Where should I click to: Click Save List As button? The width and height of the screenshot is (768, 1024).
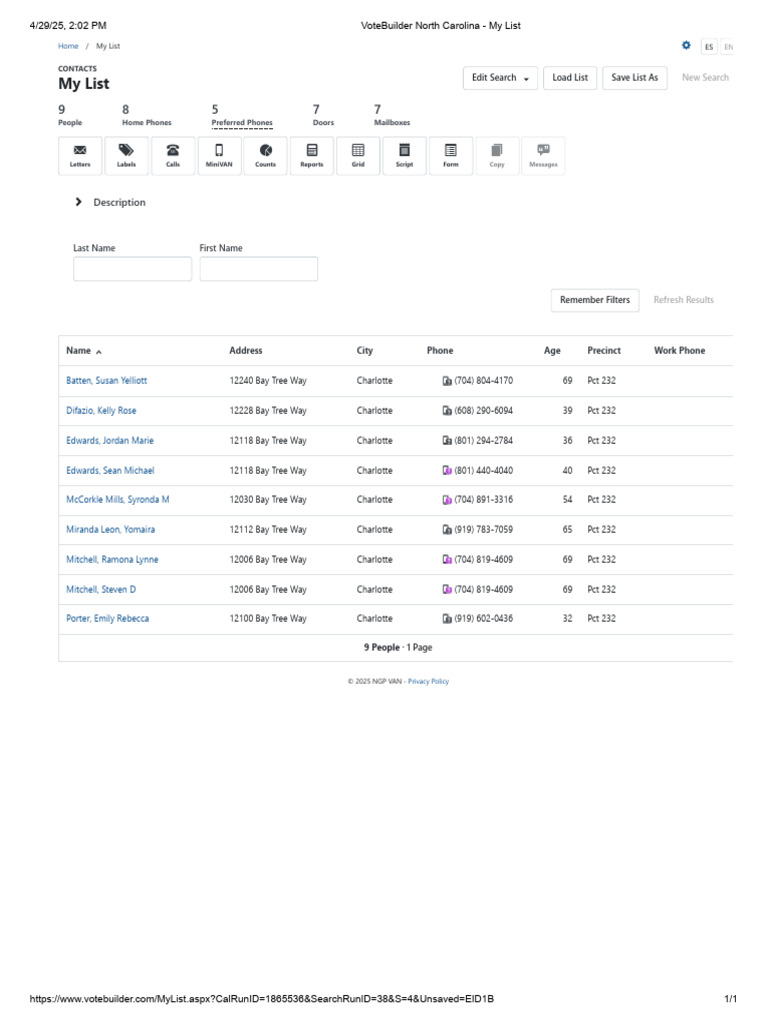[x=634, y=78]
